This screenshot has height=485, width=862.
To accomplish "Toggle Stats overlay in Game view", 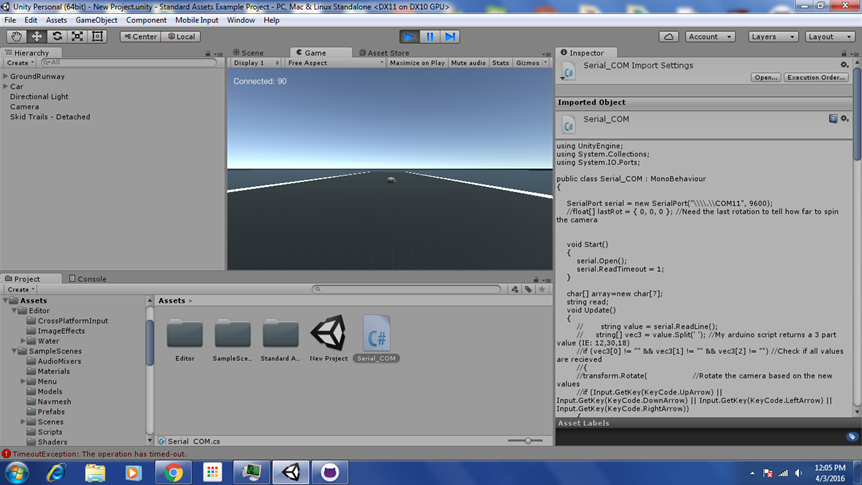I will click(x=500, y=63).
